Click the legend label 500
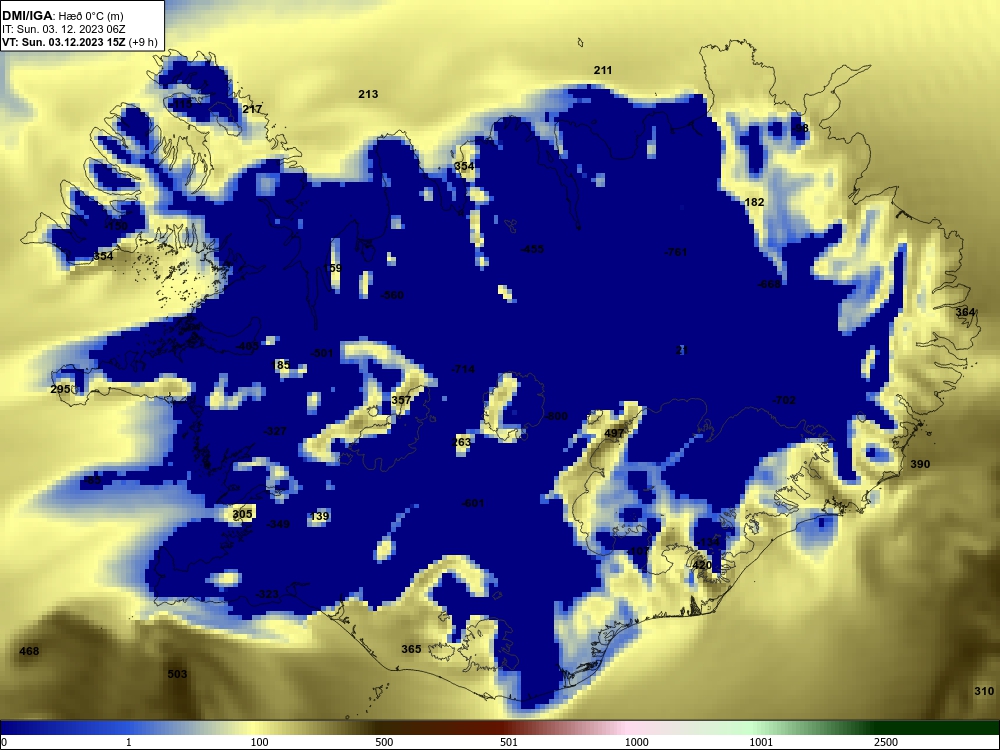This screenshot has height=750, width=1000. pos(385,742)
